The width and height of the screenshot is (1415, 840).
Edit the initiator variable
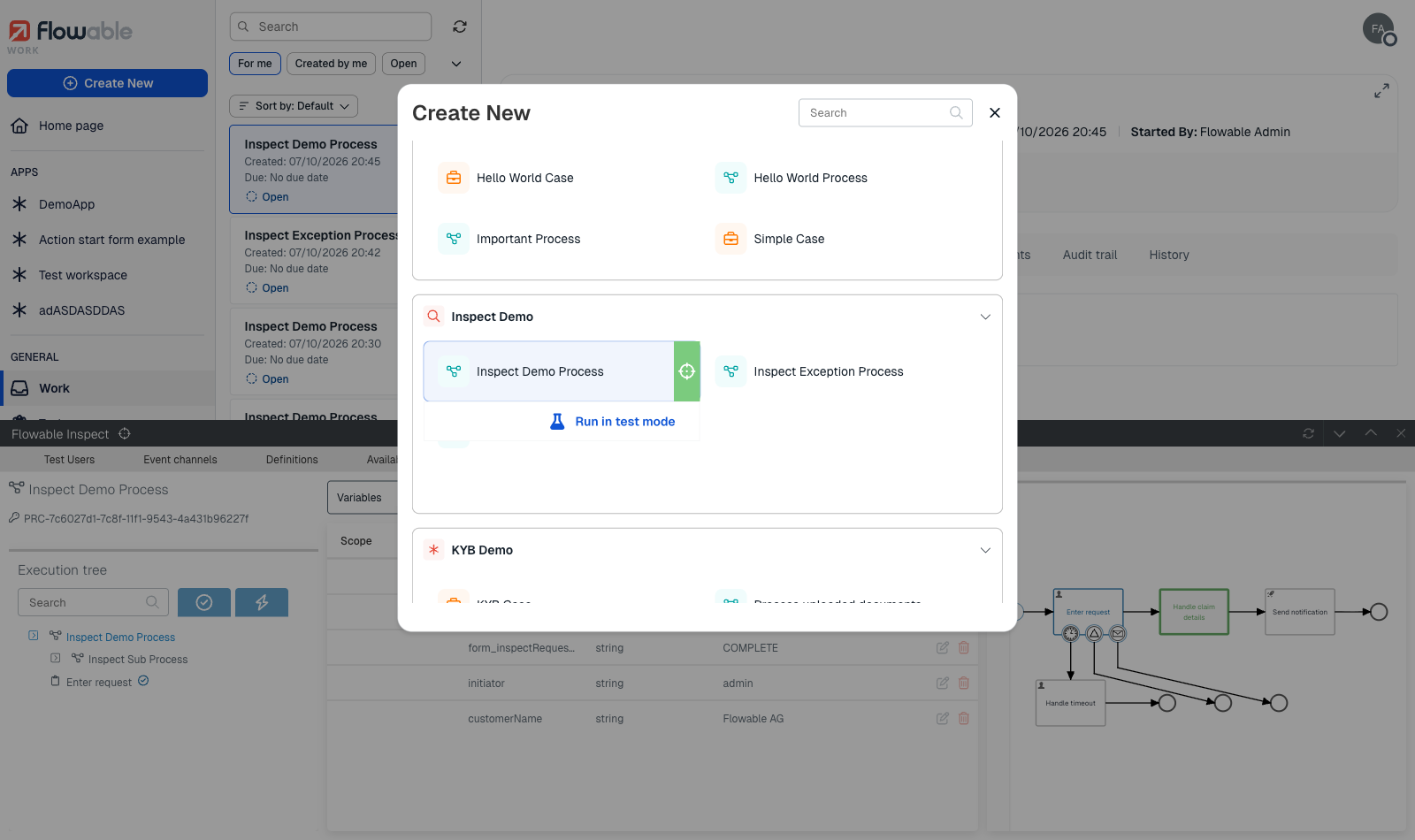pos(943,683)
